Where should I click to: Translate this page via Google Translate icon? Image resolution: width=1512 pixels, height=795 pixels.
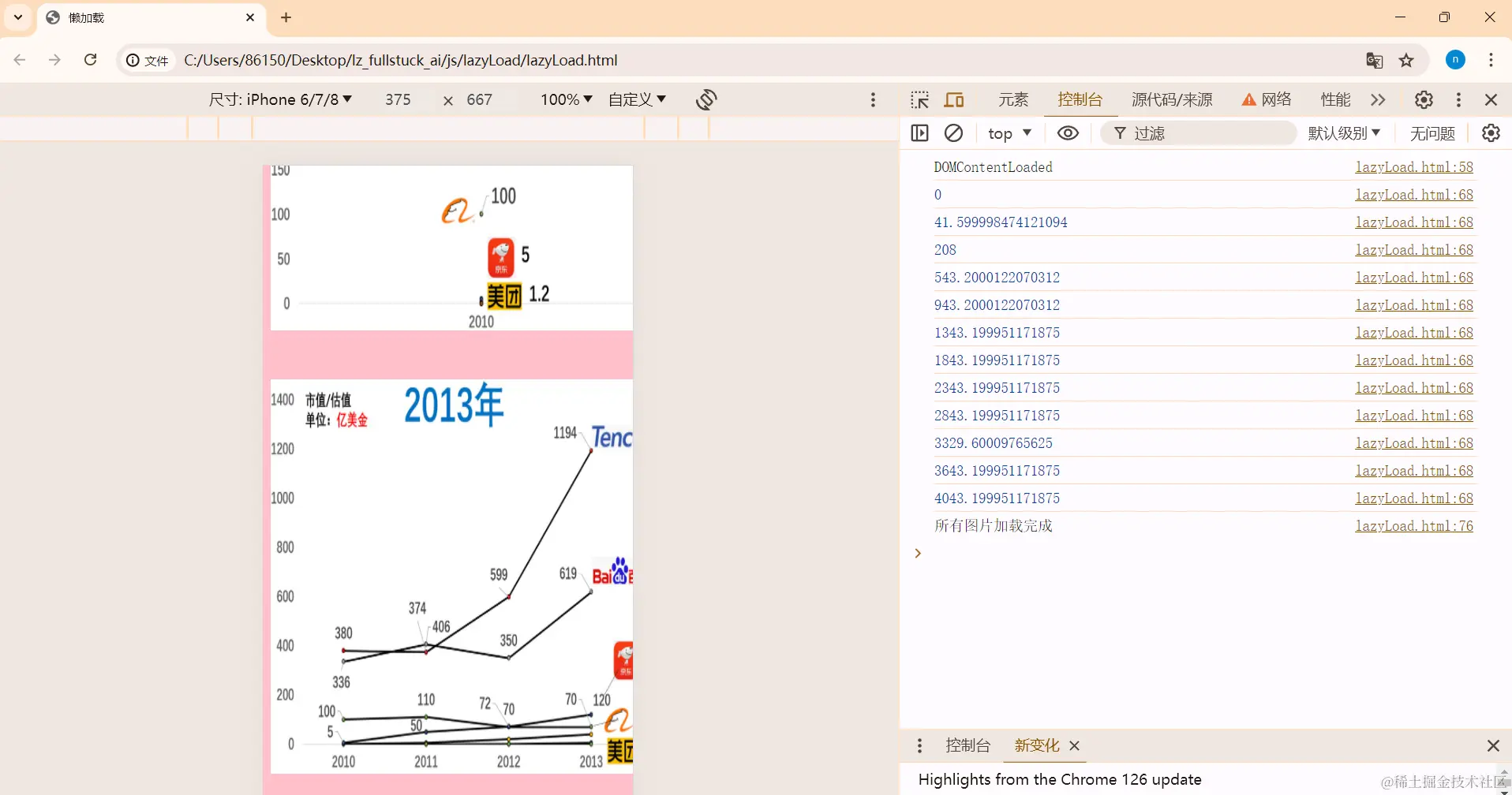[x=1375, y=60]
